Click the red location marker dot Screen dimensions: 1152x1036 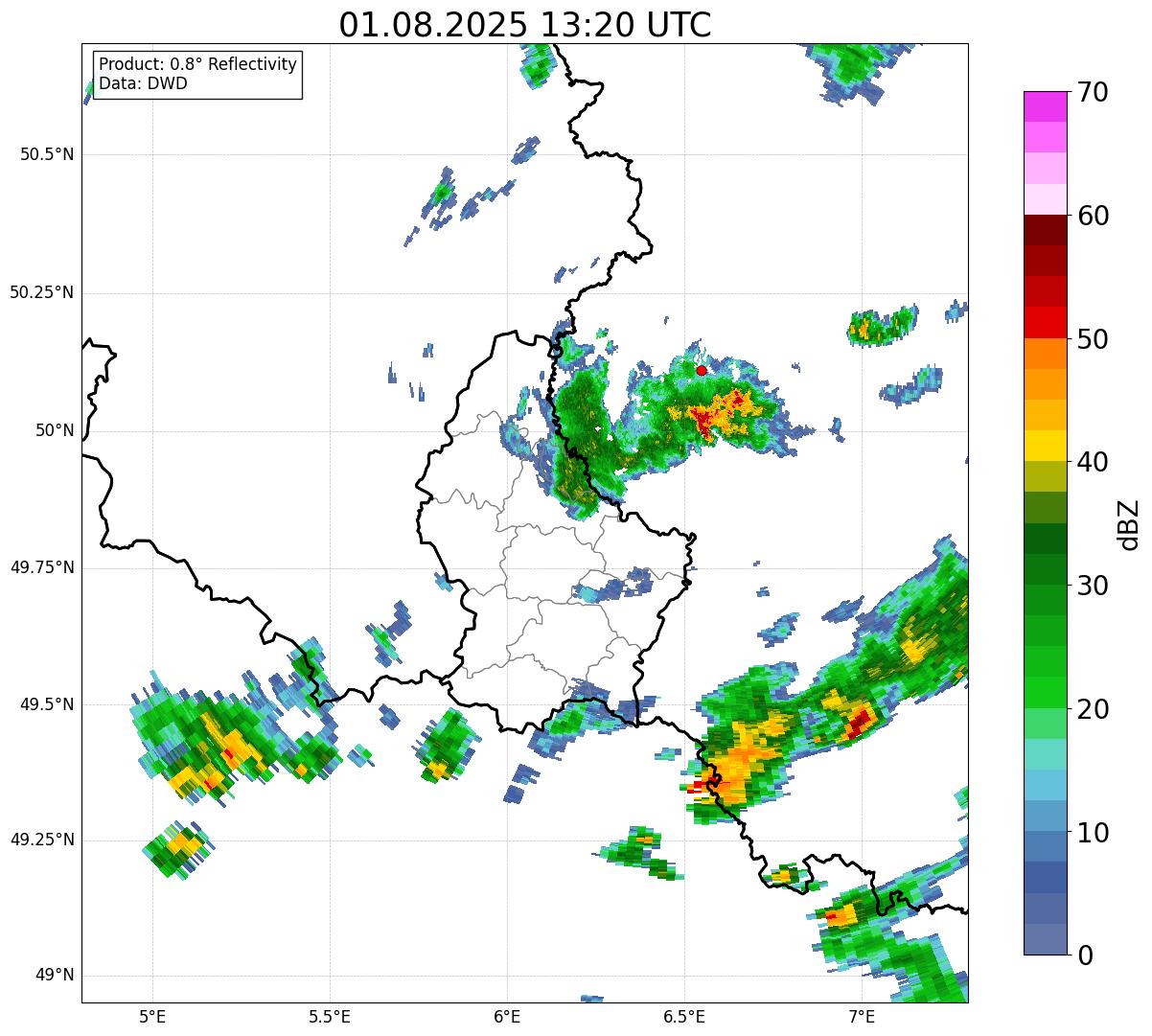[x=702, y=370]
